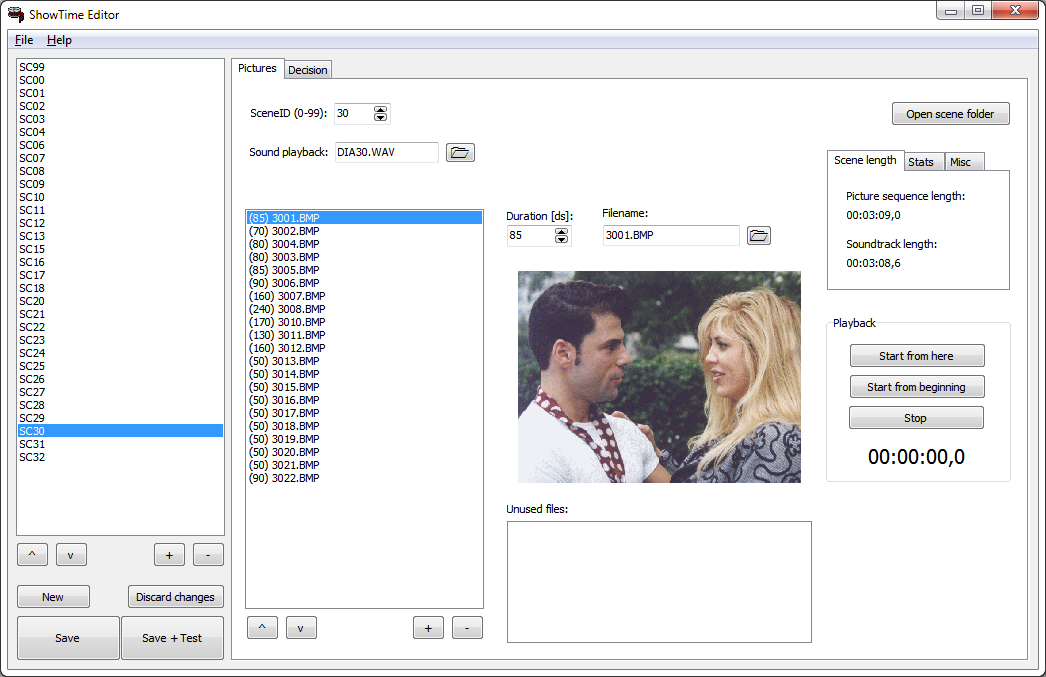Open the Help menu
This screenshot has width=1046, height=677.
[x=59, y=40]
